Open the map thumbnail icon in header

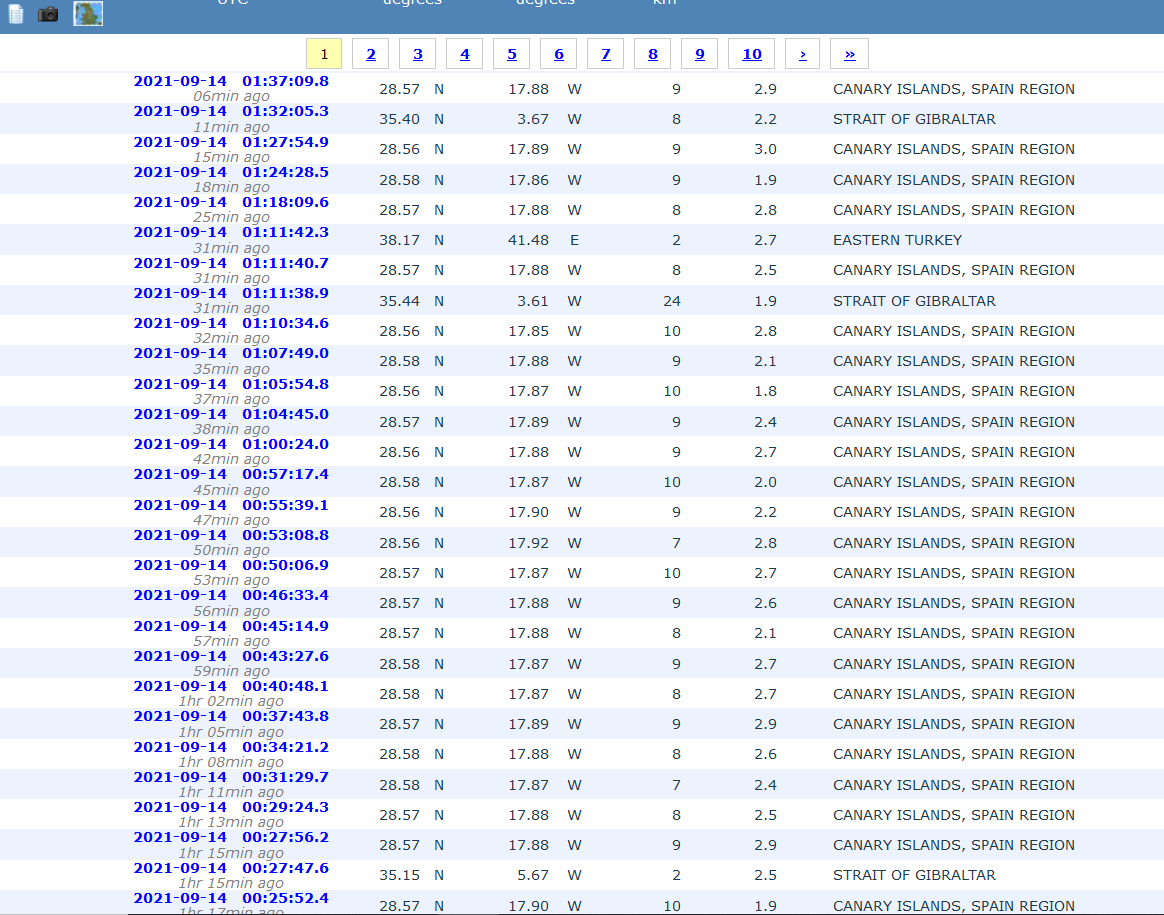[x=88, y=13]
